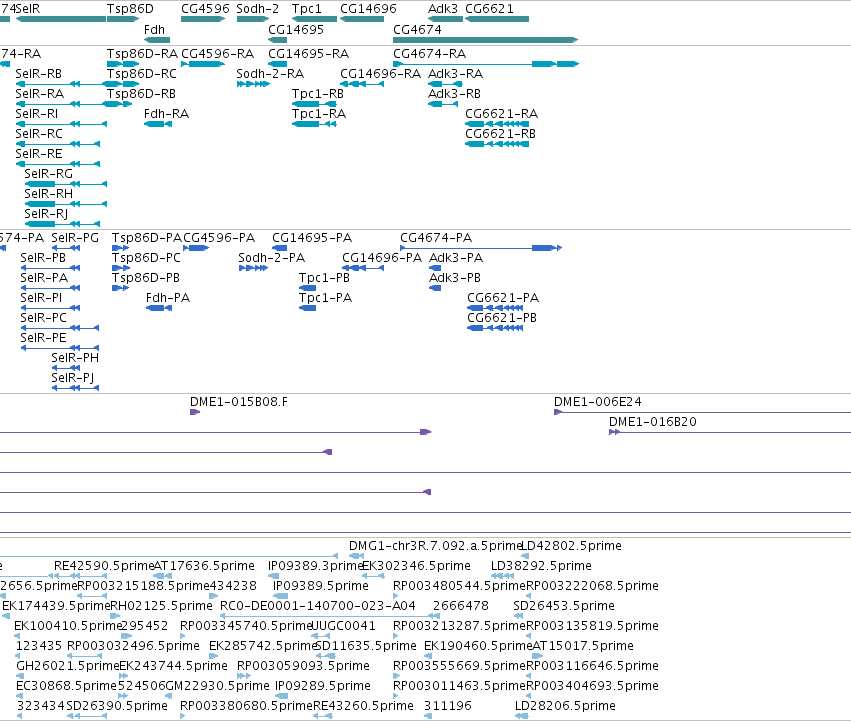851x721 pixels.
Task: Open protein SelR-PJ label
Action: coord(73,377)
